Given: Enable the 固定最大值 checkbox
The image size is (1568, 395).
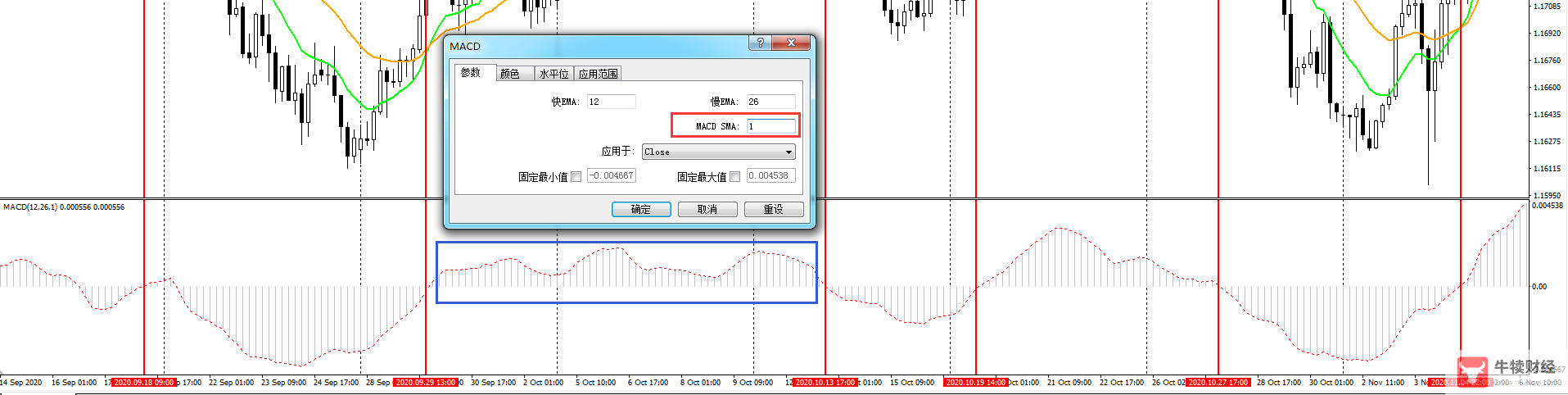Looking at the screenshot, I should 735,176.
